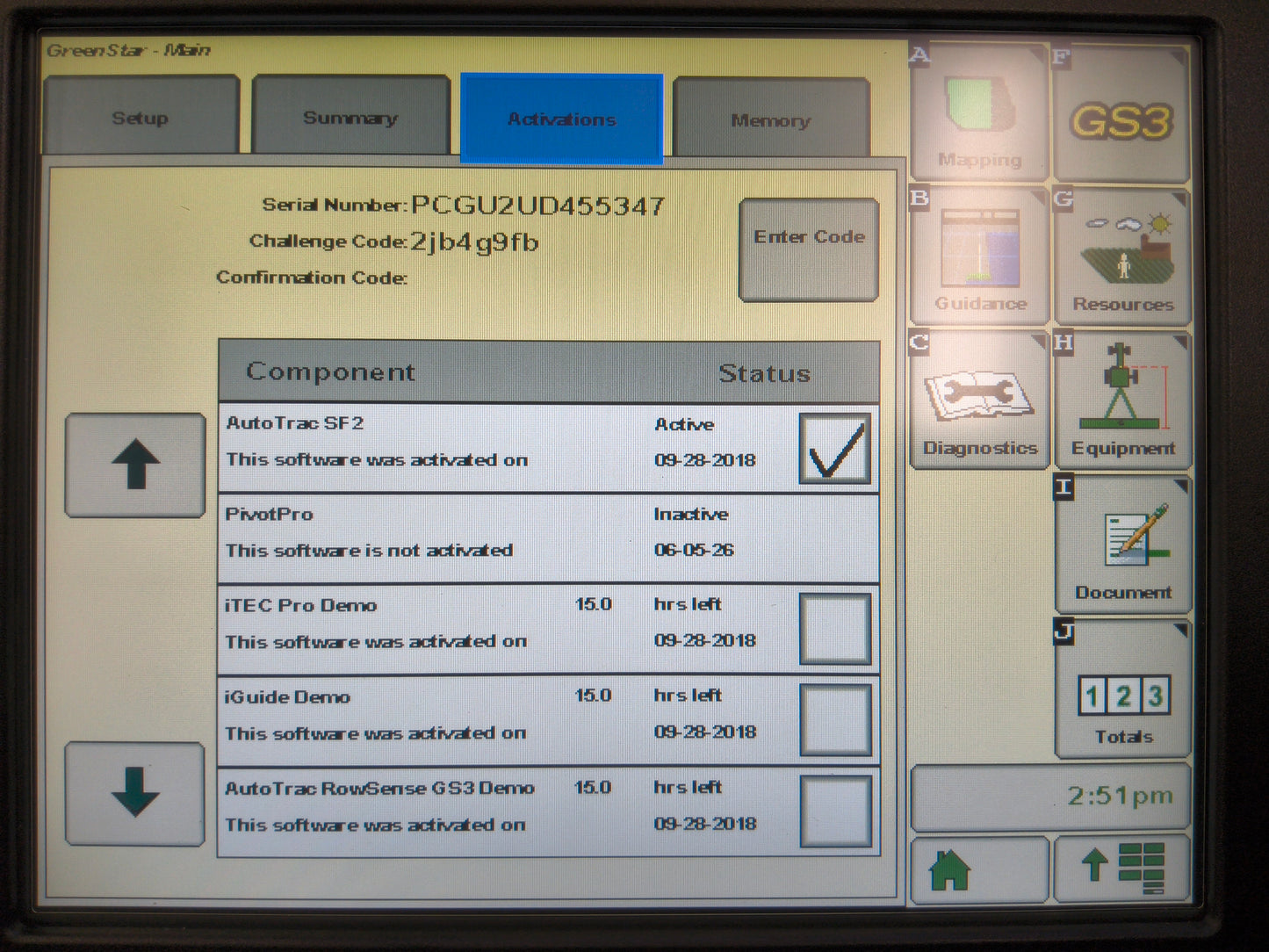
Task: Click the Status column header
Action: (x=764, y=373)
